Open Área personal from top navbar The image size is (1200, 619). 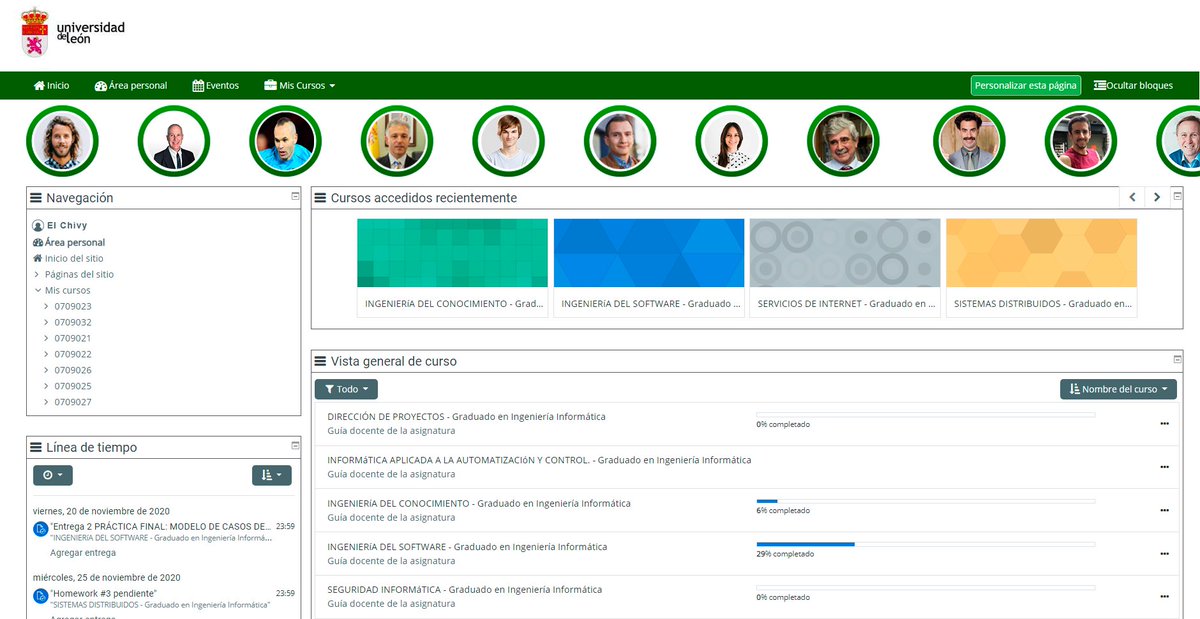pyautogui.click(x=131, y=86)
